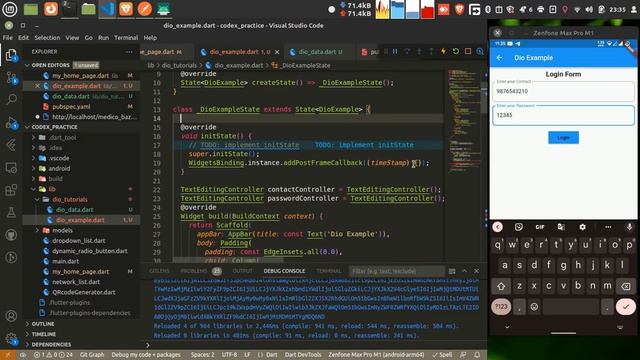Tap the Login button in app
The image size is (640, 360).
(x=563, y=138)
